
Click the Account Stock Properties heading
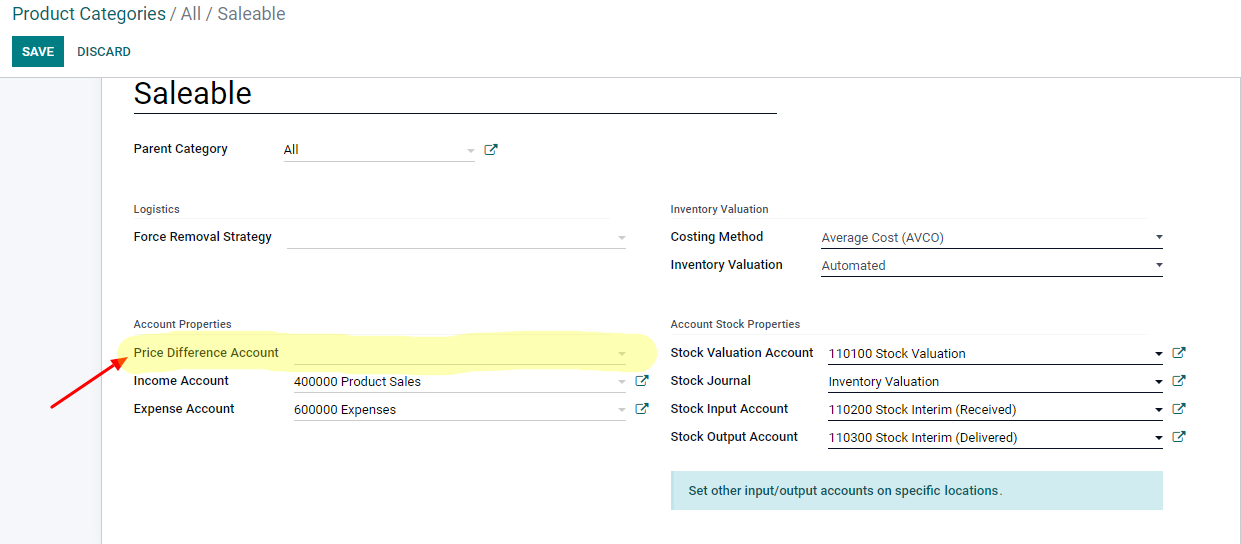[x=735, y=324]
